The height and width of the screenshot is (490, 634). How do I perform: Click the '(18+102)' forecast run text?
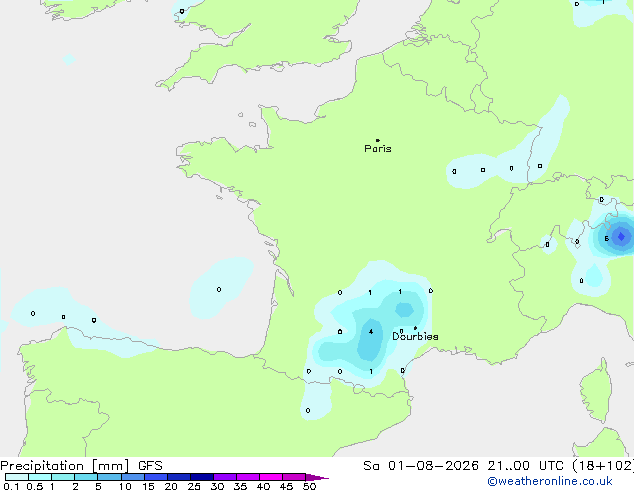[603, 466]
